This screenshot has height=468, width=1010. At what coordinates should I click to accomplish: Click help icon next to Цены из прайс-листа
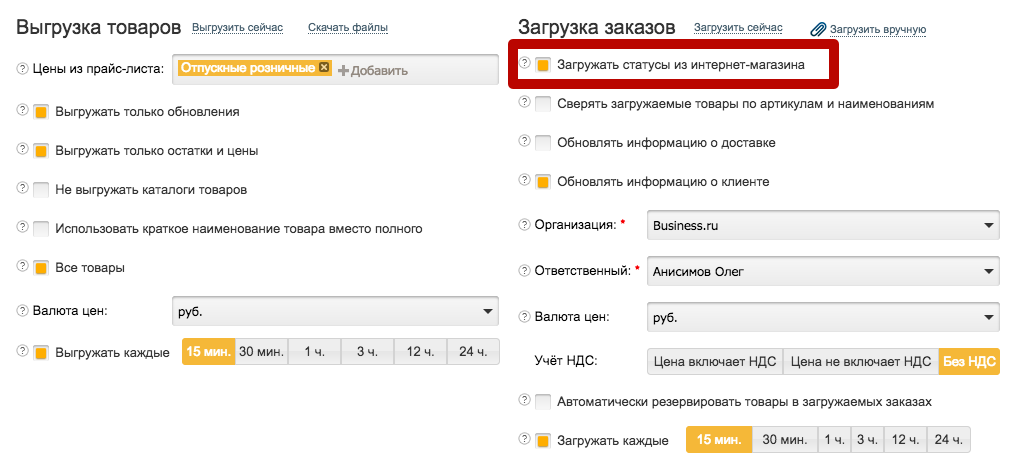23,68
